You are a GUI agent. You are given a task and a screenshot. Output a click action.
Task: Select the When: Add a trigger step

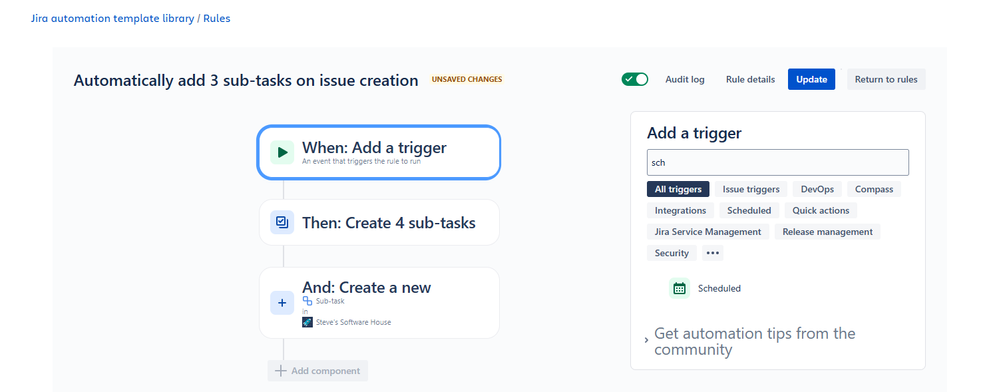click(379, 152)
